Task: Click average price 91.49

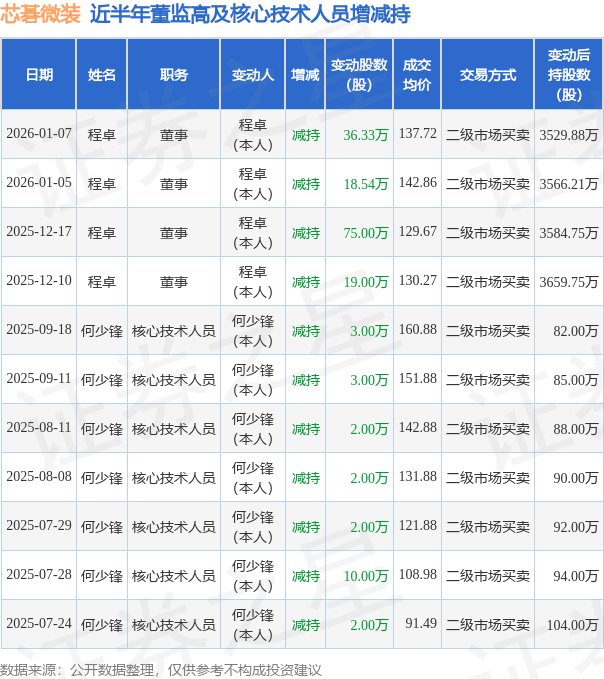Action: [421, 623]
